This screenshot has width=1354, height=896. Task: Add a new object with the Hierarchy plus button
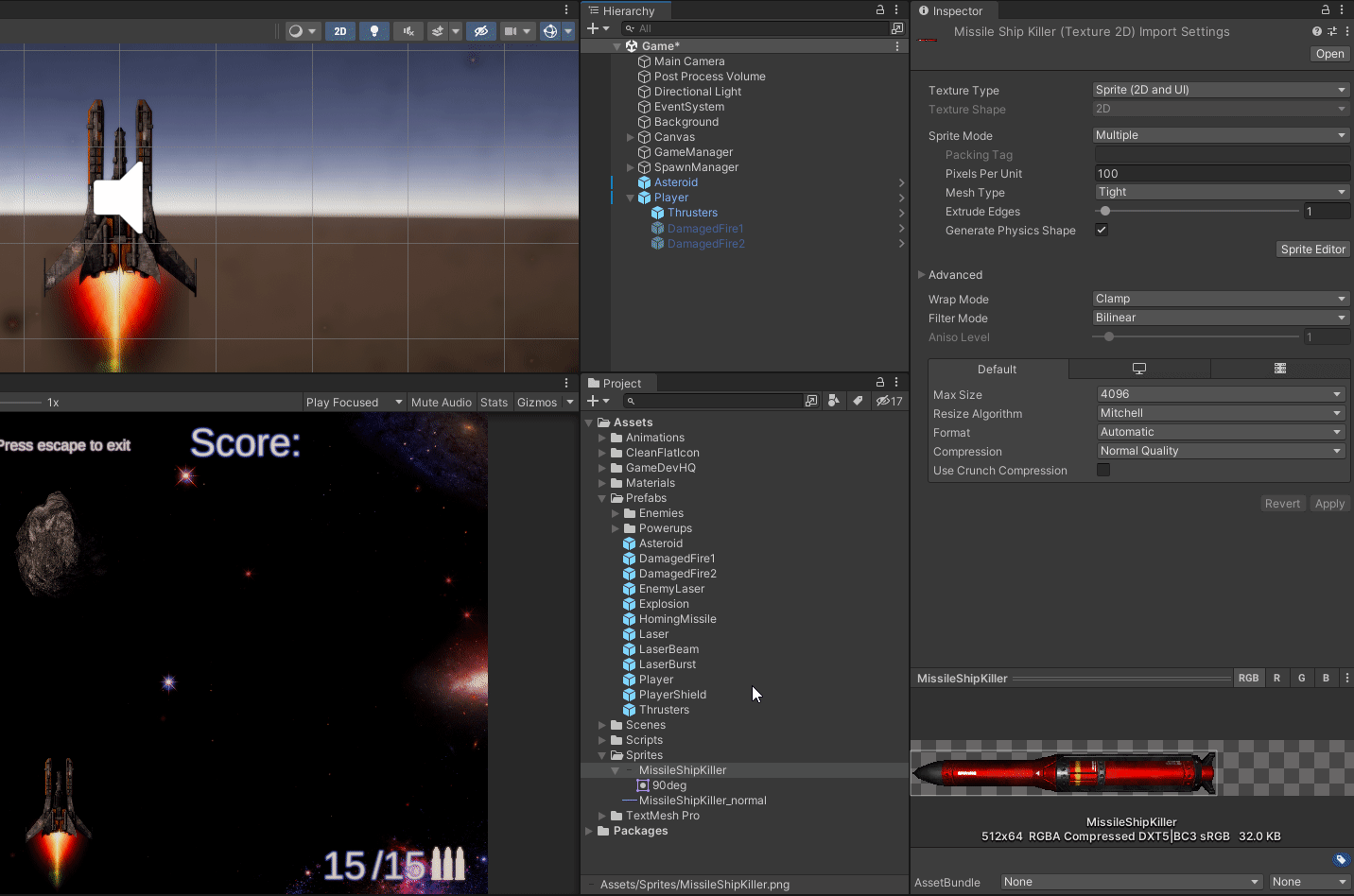(x=598, y=28)
